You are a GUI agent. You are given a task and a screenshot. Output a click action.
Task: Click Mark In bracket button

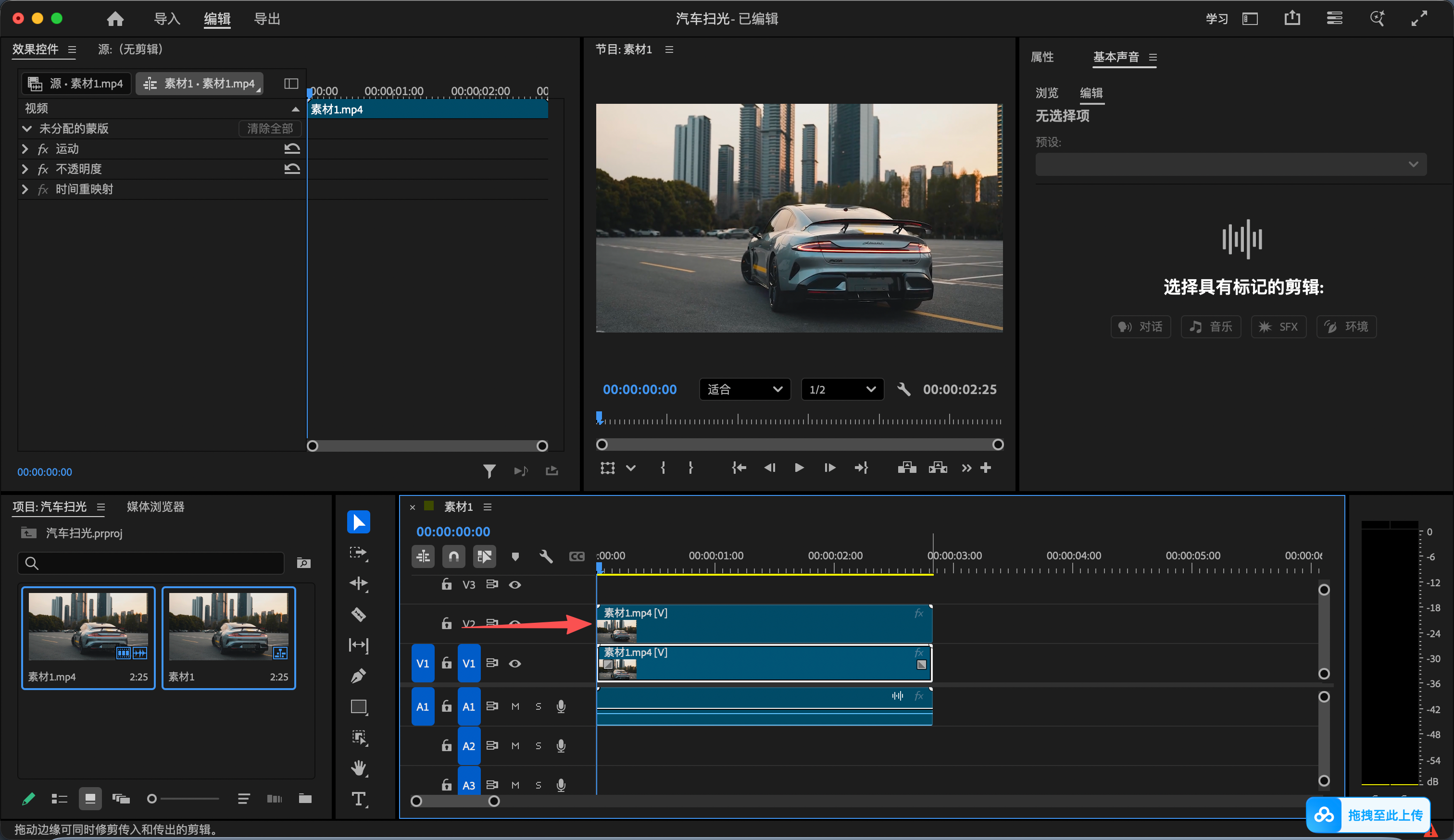tap(663, 468)
